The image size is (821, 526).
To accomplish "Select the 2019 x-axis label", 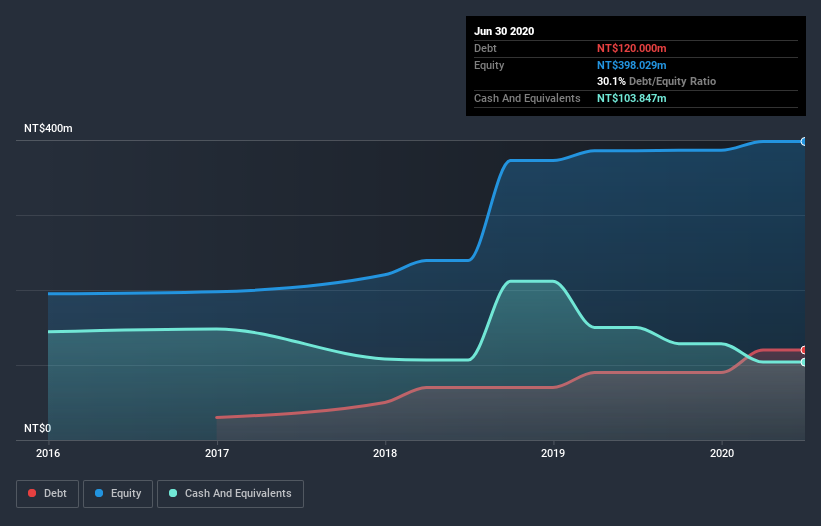I will tap(553, 453).
